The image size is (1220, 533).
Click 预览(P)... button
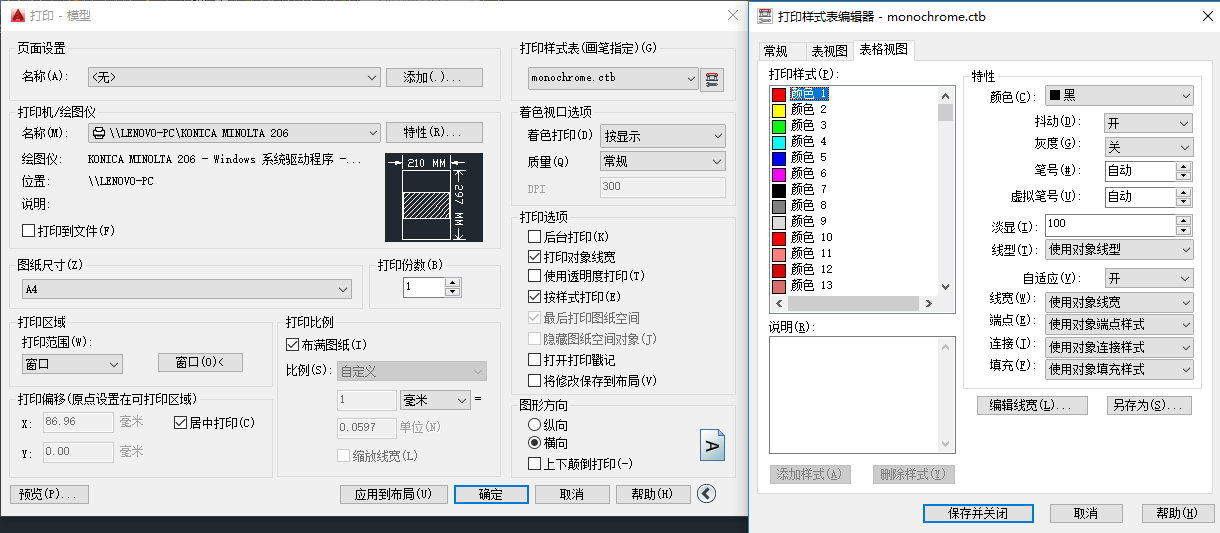[x=49, y=494]
